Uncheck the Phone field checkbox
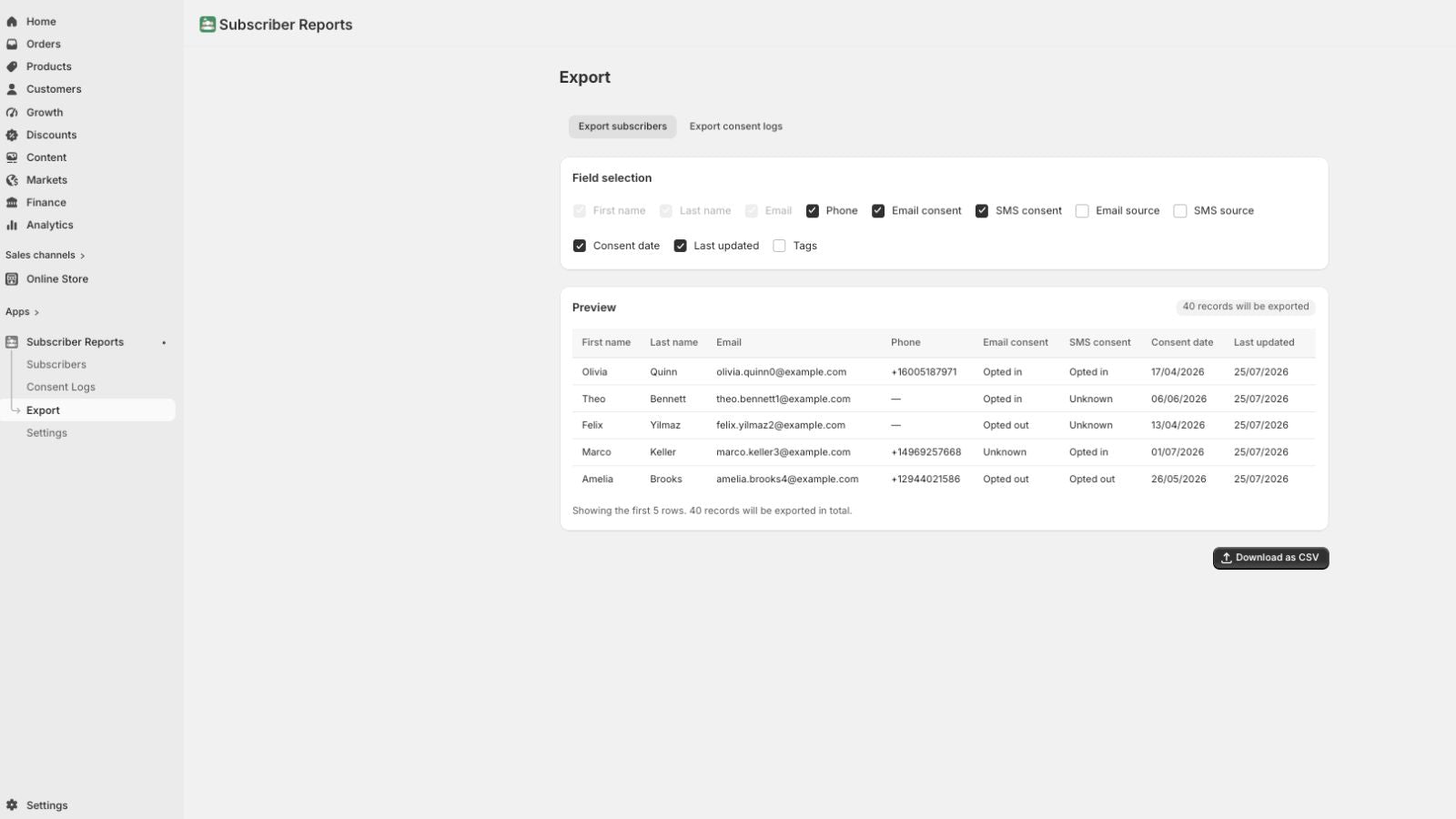1456x819 pixels. coord(813,211)
